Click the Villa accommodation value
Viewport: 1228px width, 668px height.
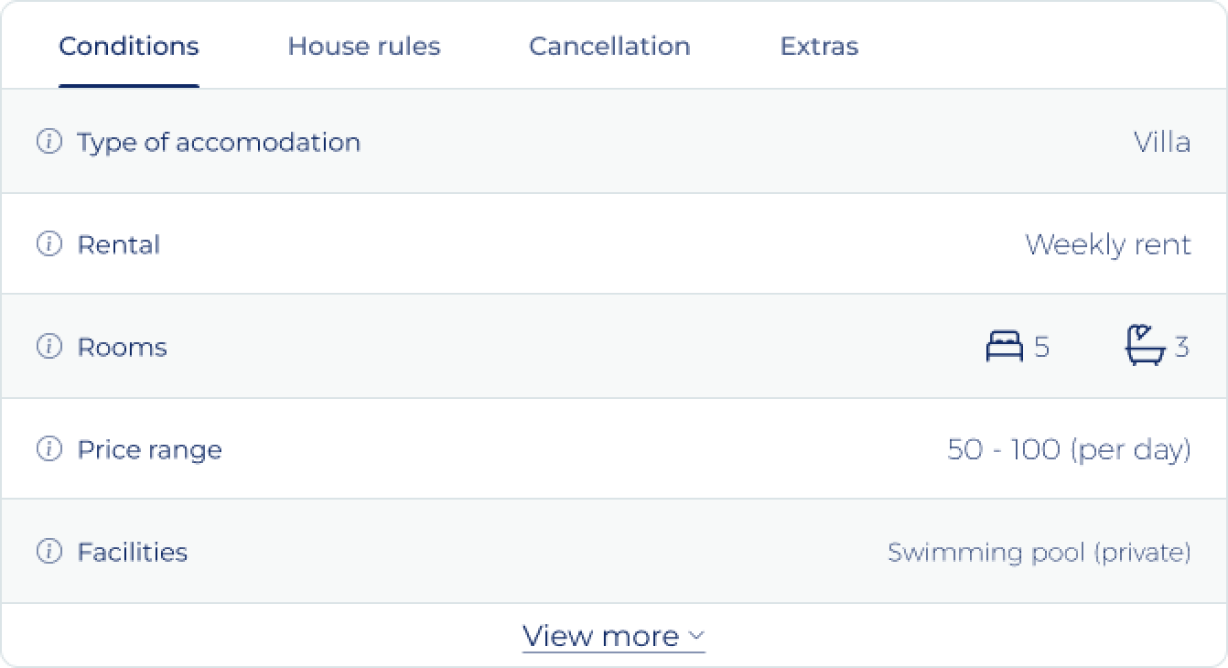[x=1162, y=142]
